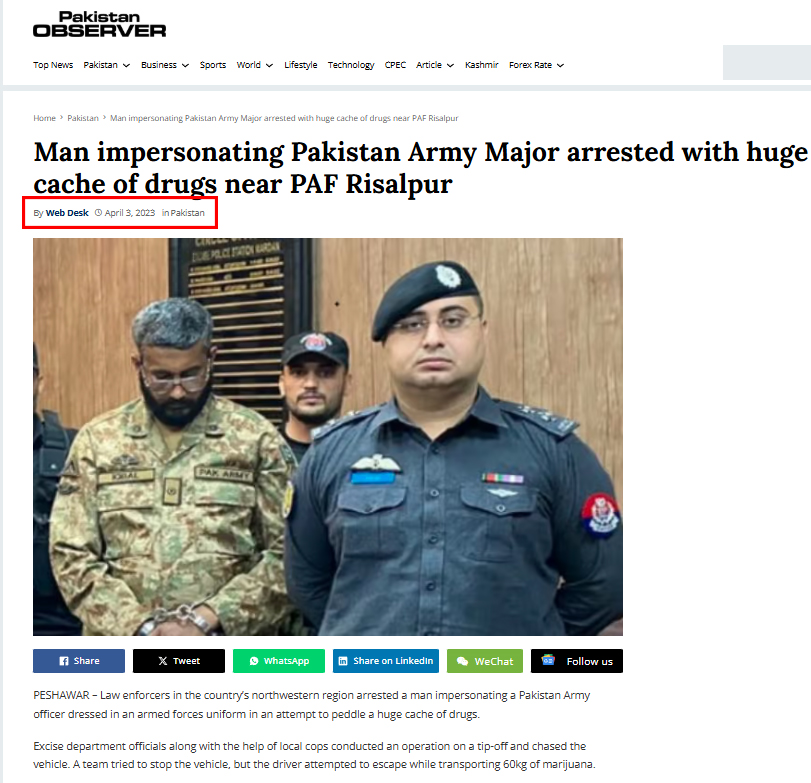Image resolution: width=811 pixels, height=783 pixels.
Task: Click the Home breadcrumb link
Action: (x=44, y=118)
